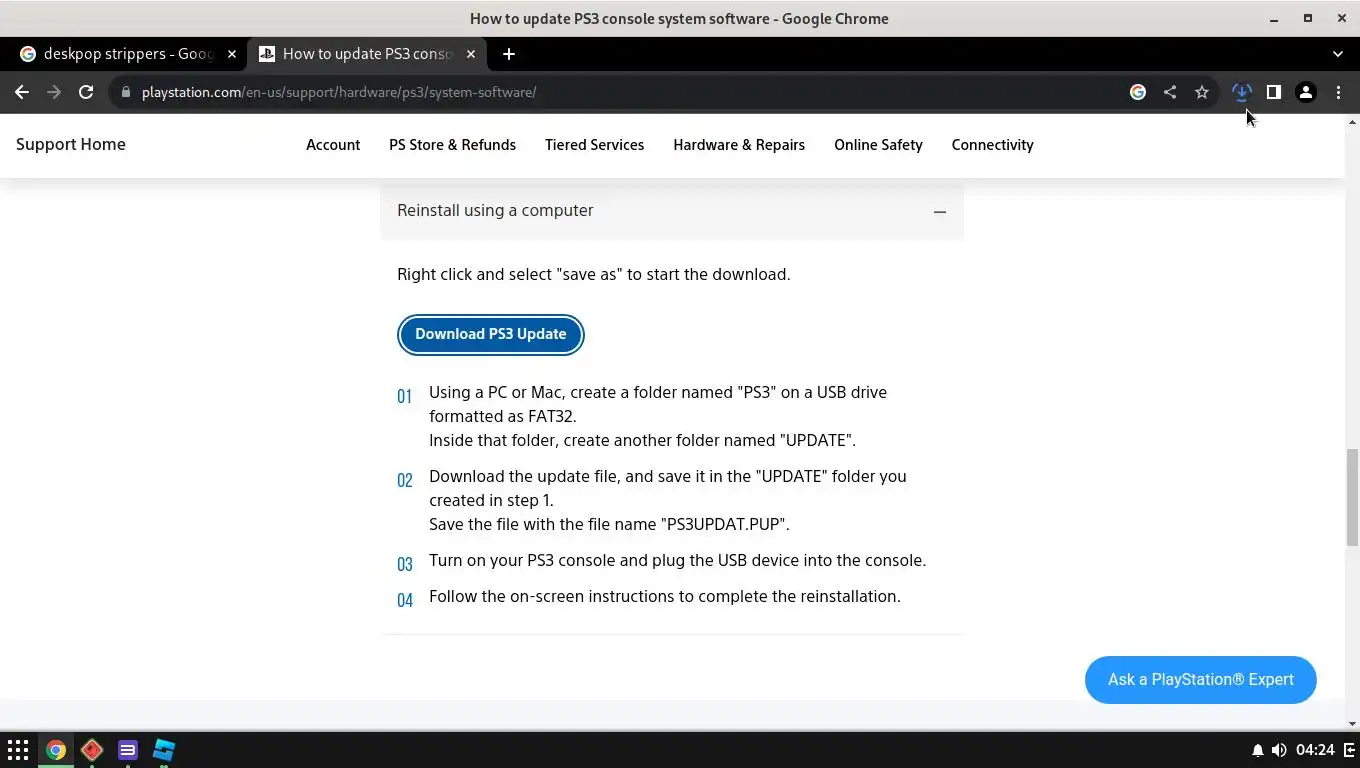This screenshot has height=768, width=1360.
Task: Collapse Reinstall using a computer section
Action: point(672,211)
